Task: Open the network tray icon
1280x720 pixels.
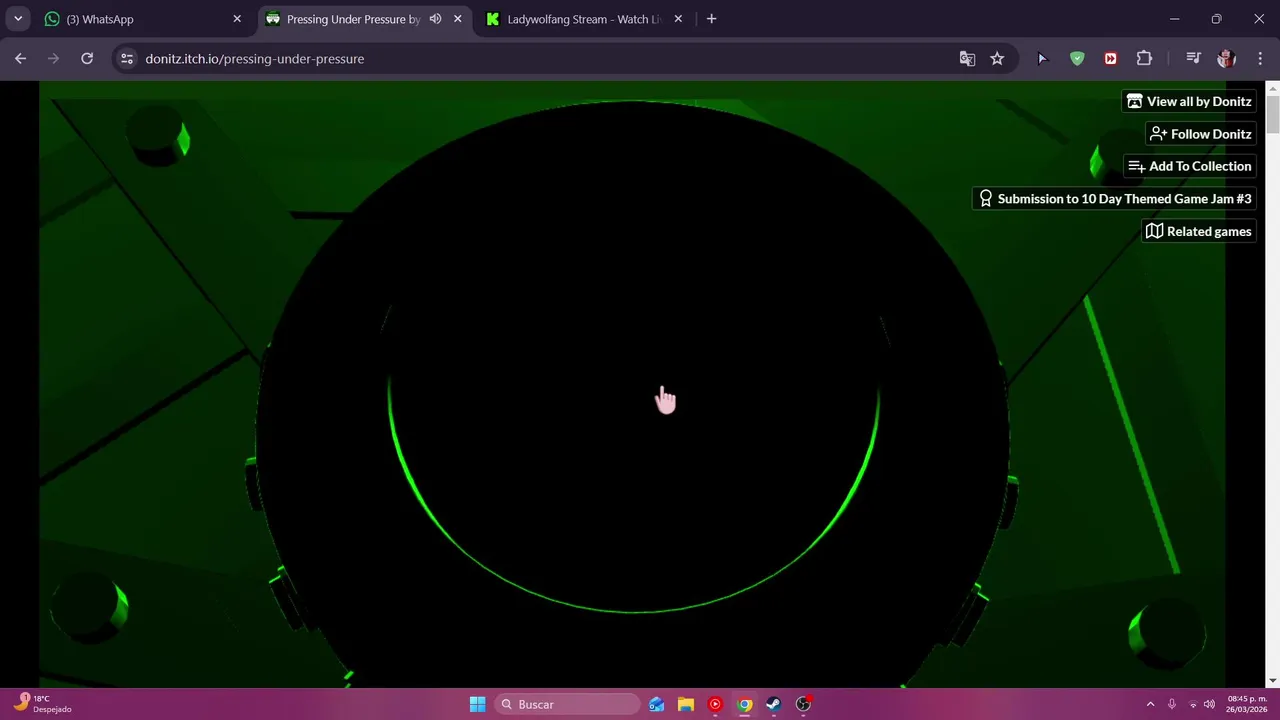Action: pos(1193,704)
